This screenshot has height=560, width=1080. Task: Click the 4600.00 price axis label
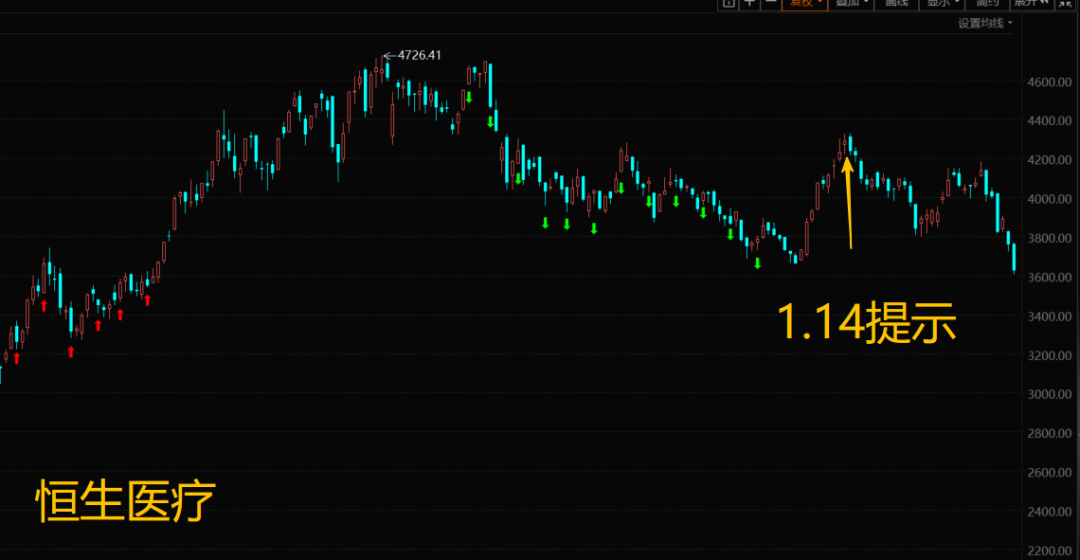coord(1049,82)
